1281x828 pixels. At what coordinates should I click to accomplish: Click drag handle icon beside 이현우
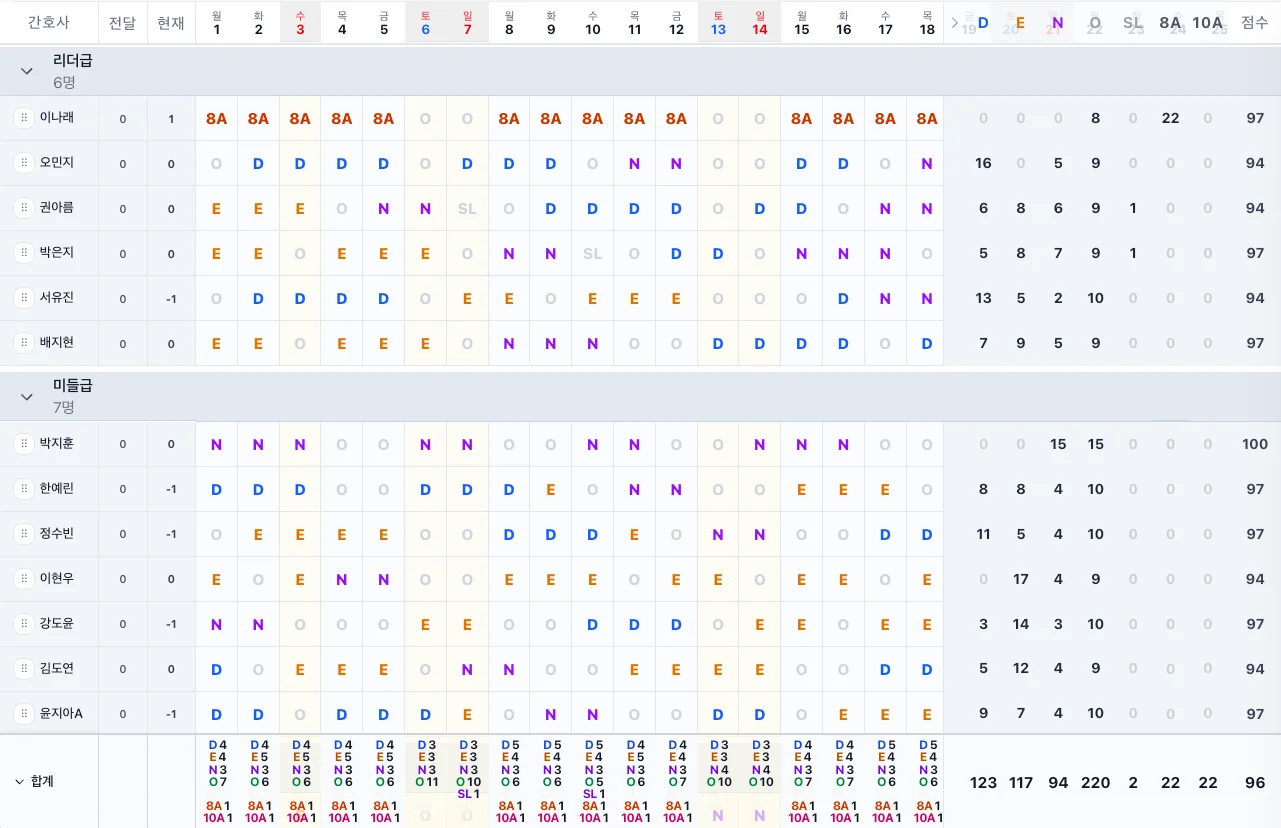pyautogui.click(x=23, y=579)
